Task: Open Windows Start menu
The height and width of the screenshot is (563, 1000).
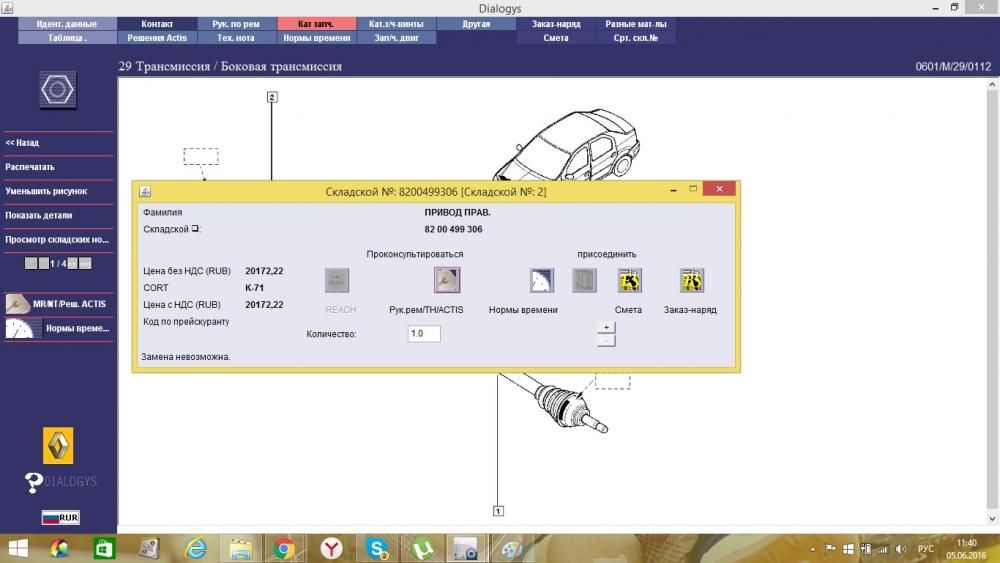Action: [18, 548]
